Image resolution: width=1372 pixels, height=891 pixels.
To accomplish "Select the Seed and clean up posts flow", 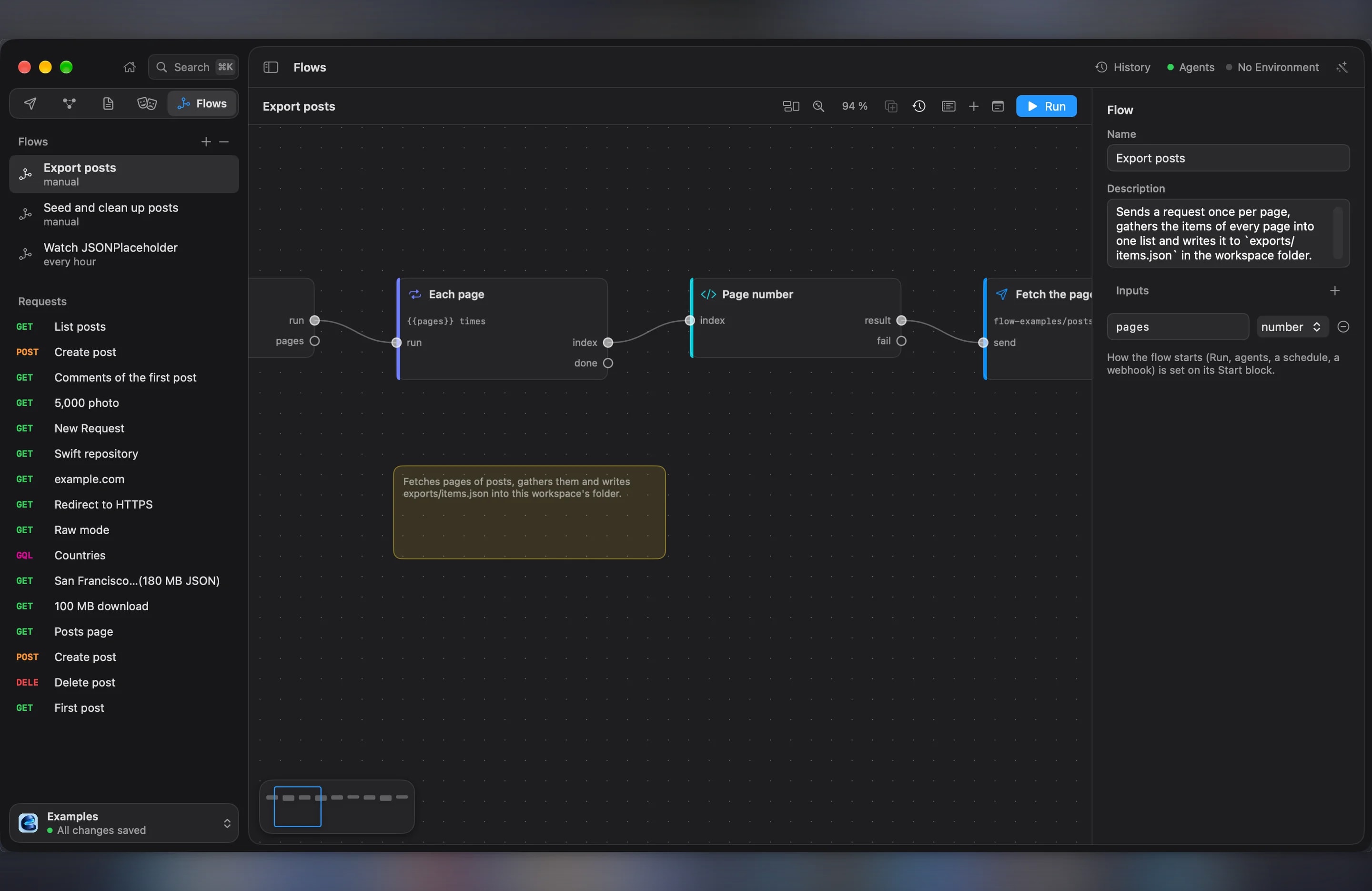I will 124,214.
